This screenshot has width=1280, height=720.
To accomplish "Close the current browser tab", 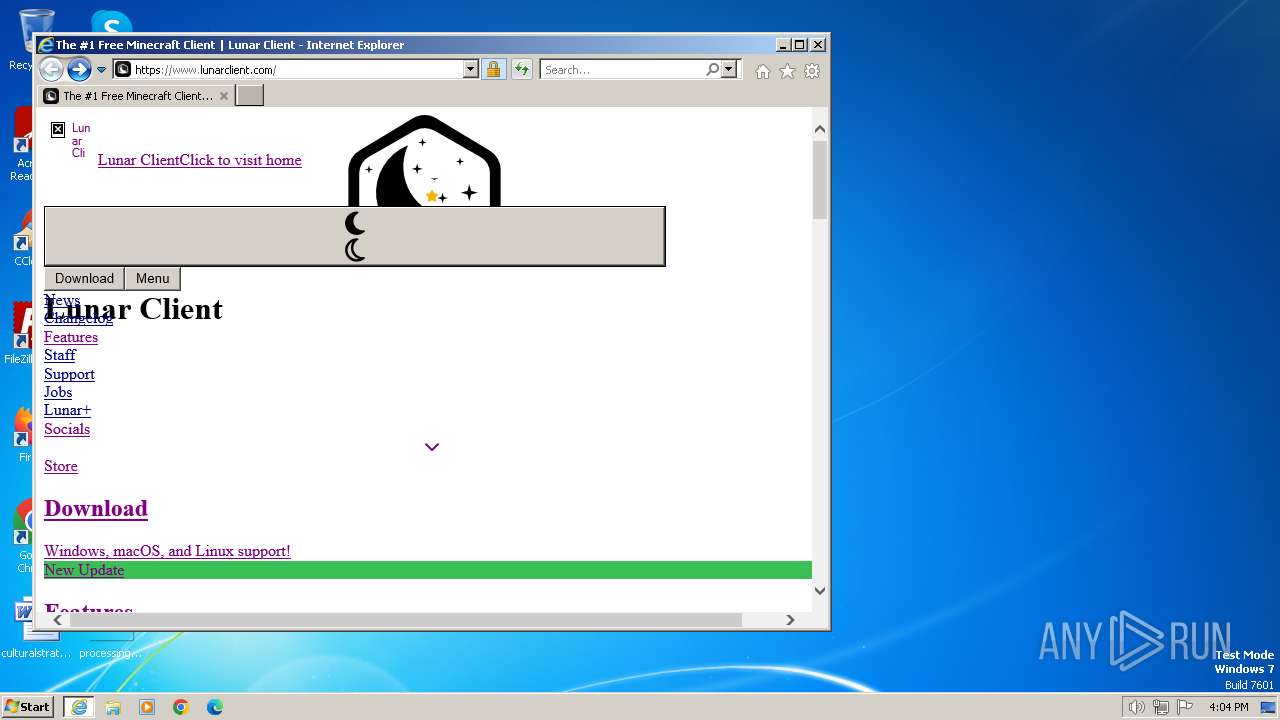I will [224, 96].
